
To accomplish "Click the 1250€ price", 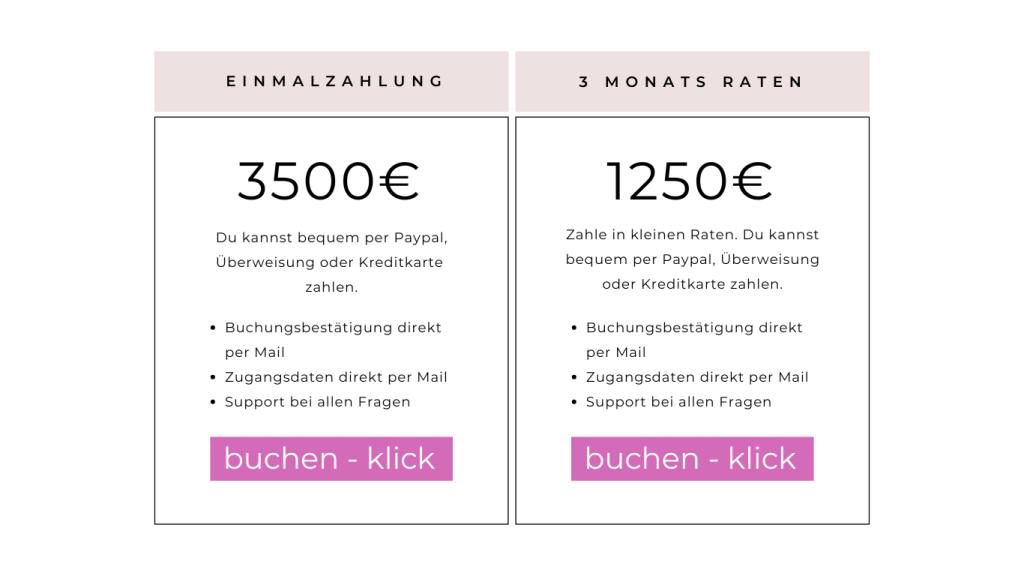I will pos(690,182).
